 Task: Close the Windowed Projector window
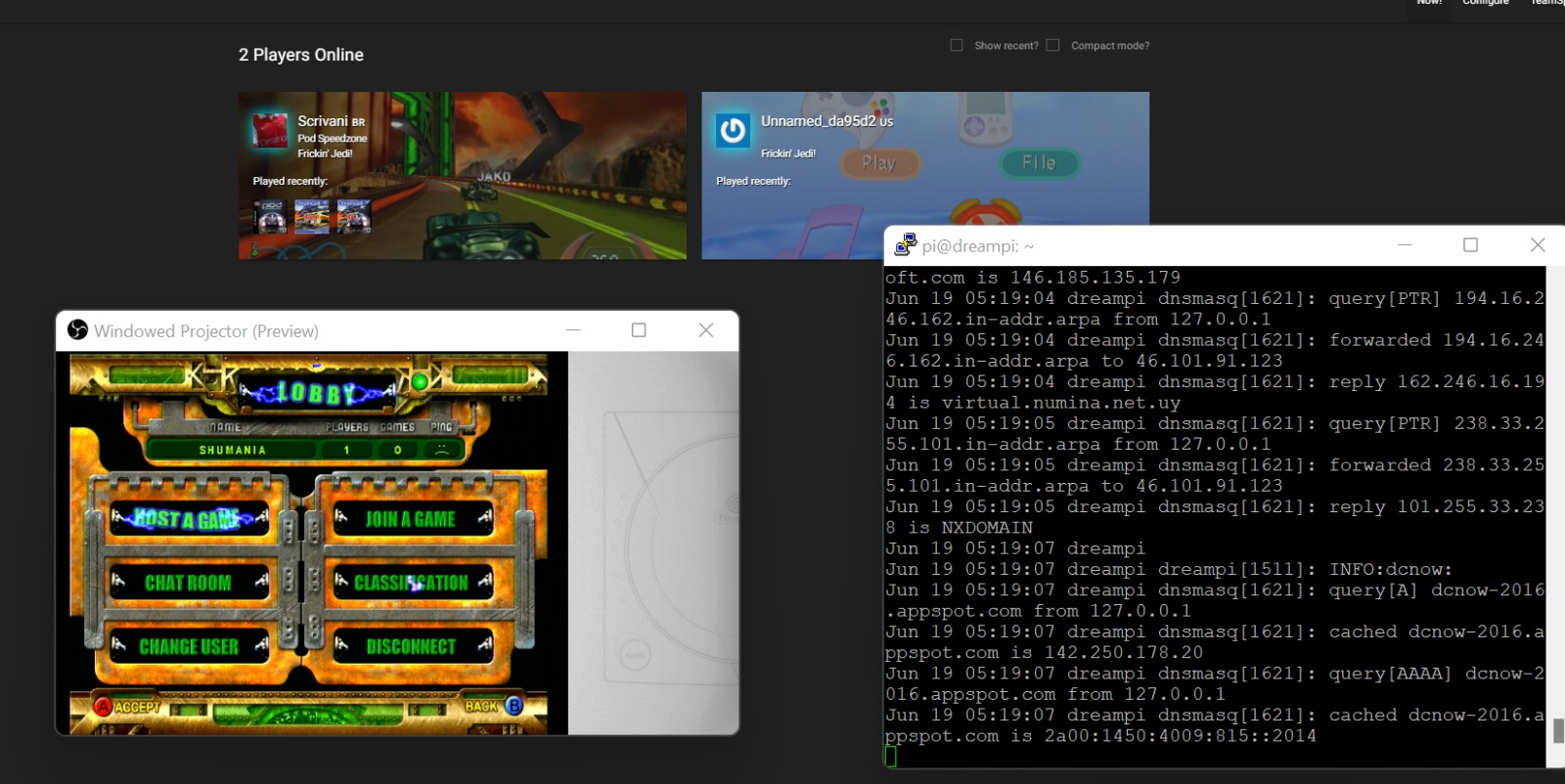(705, 330)
